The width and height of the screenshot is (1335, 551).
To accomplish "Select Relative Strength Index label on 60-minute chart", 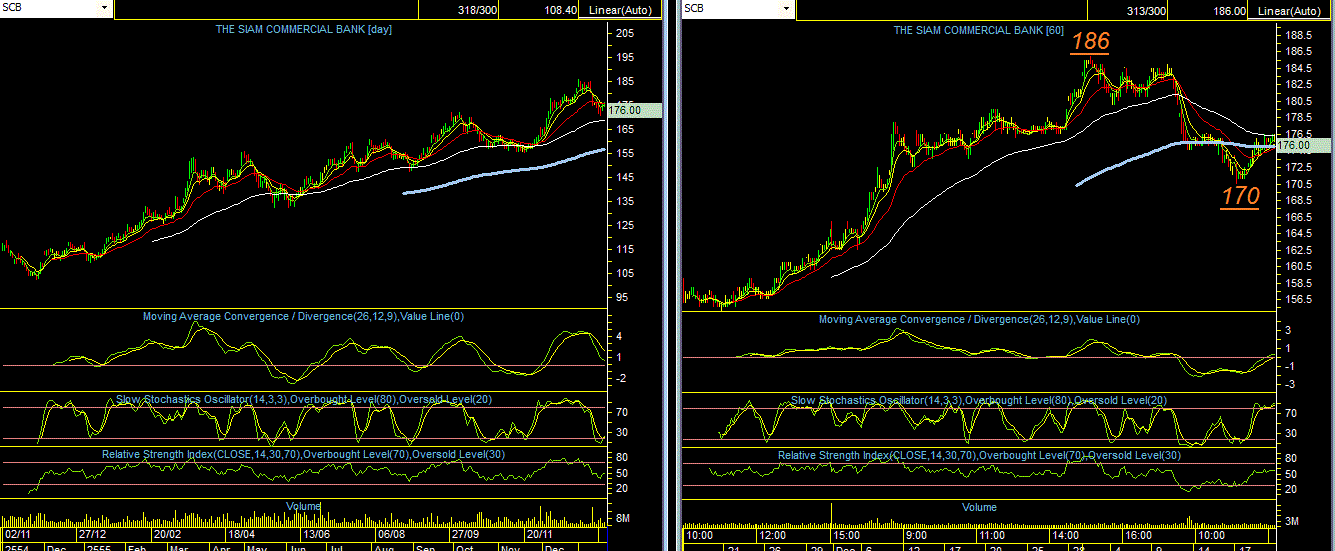I will (x=979, y=455).
